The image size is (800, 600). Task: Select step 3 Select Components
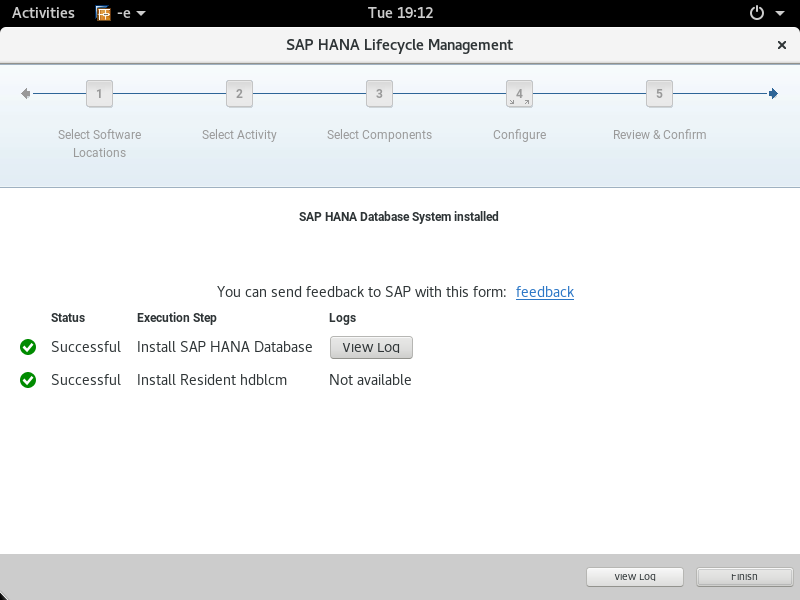[379, 93]
